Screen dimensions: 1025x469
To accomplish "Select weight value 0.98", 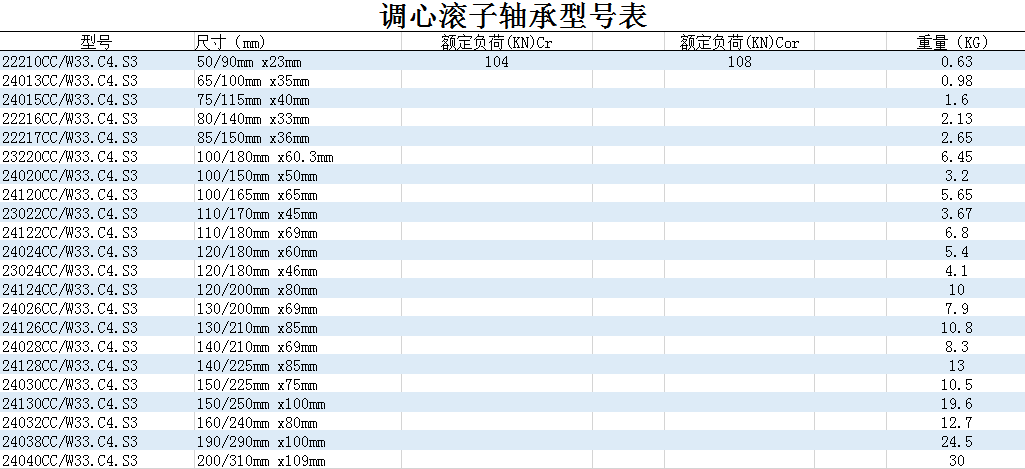I will (956, 81).
